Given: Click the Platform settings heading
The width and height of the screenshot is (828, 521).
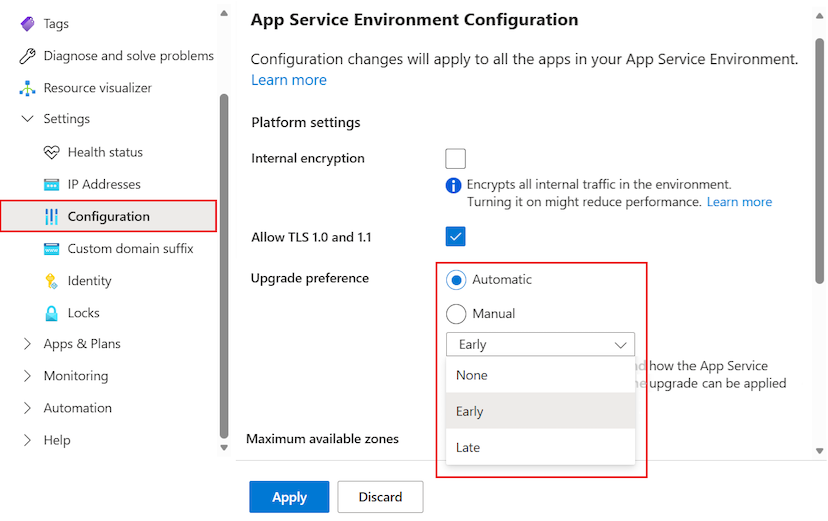Looking at the screenshot, I should tap(306, 123).
